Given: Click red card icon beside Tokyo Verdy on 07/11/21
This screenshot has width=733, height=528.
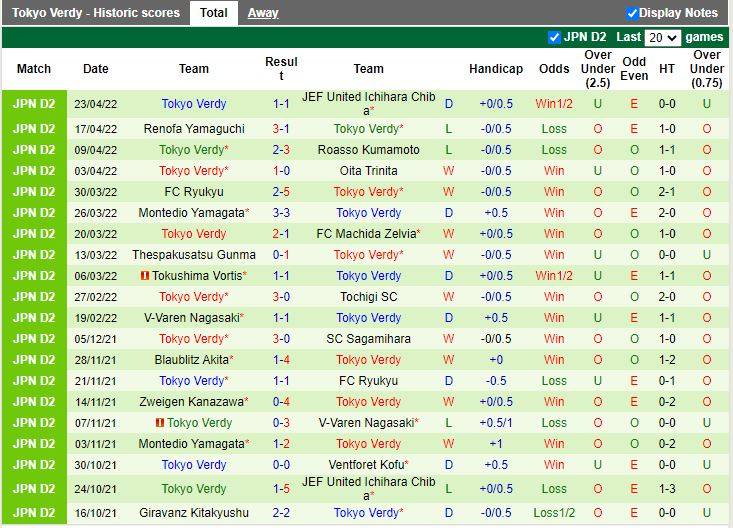Looking at the screenshot, I should pyautogui.click(x=160, y=423).
